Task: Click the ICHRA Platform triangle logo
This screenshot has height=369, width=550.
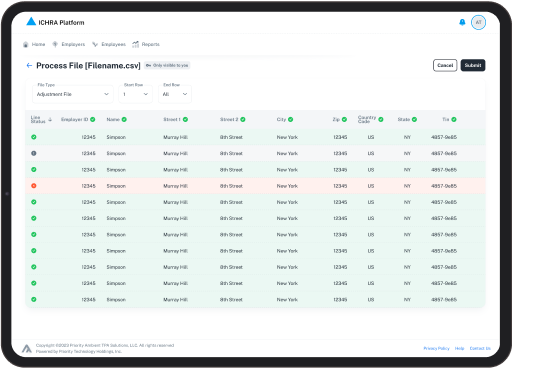Action: pyautogui.click(x=31, y=21)
